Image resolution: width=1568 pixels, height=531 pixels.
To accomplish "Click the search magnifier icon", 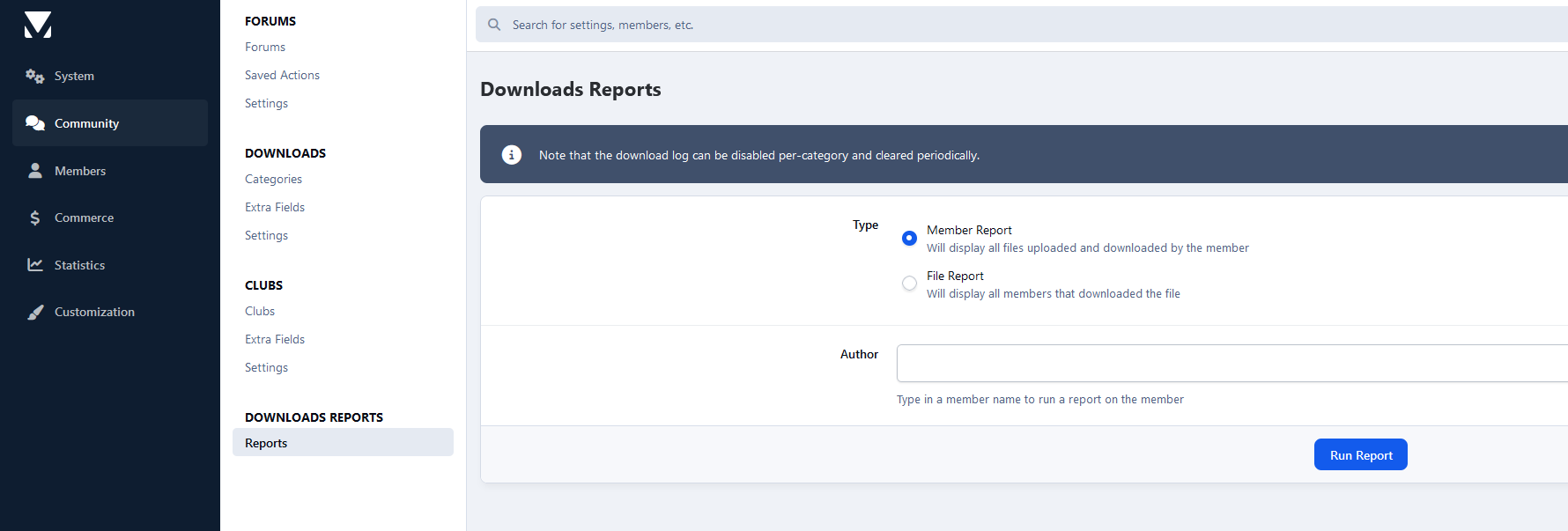I will (x=494, y=25).
